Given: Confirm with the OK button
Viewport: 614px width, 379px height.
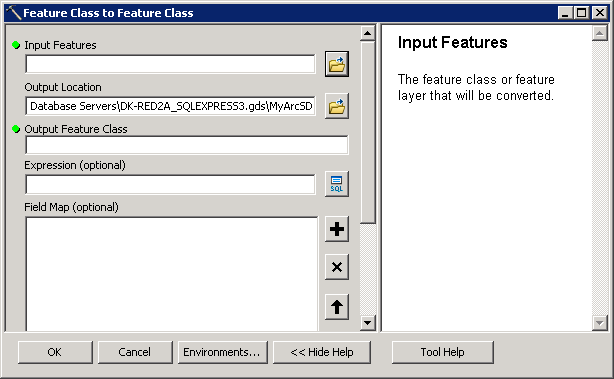Looking at the screenshot, I should (x=55, y=352).
